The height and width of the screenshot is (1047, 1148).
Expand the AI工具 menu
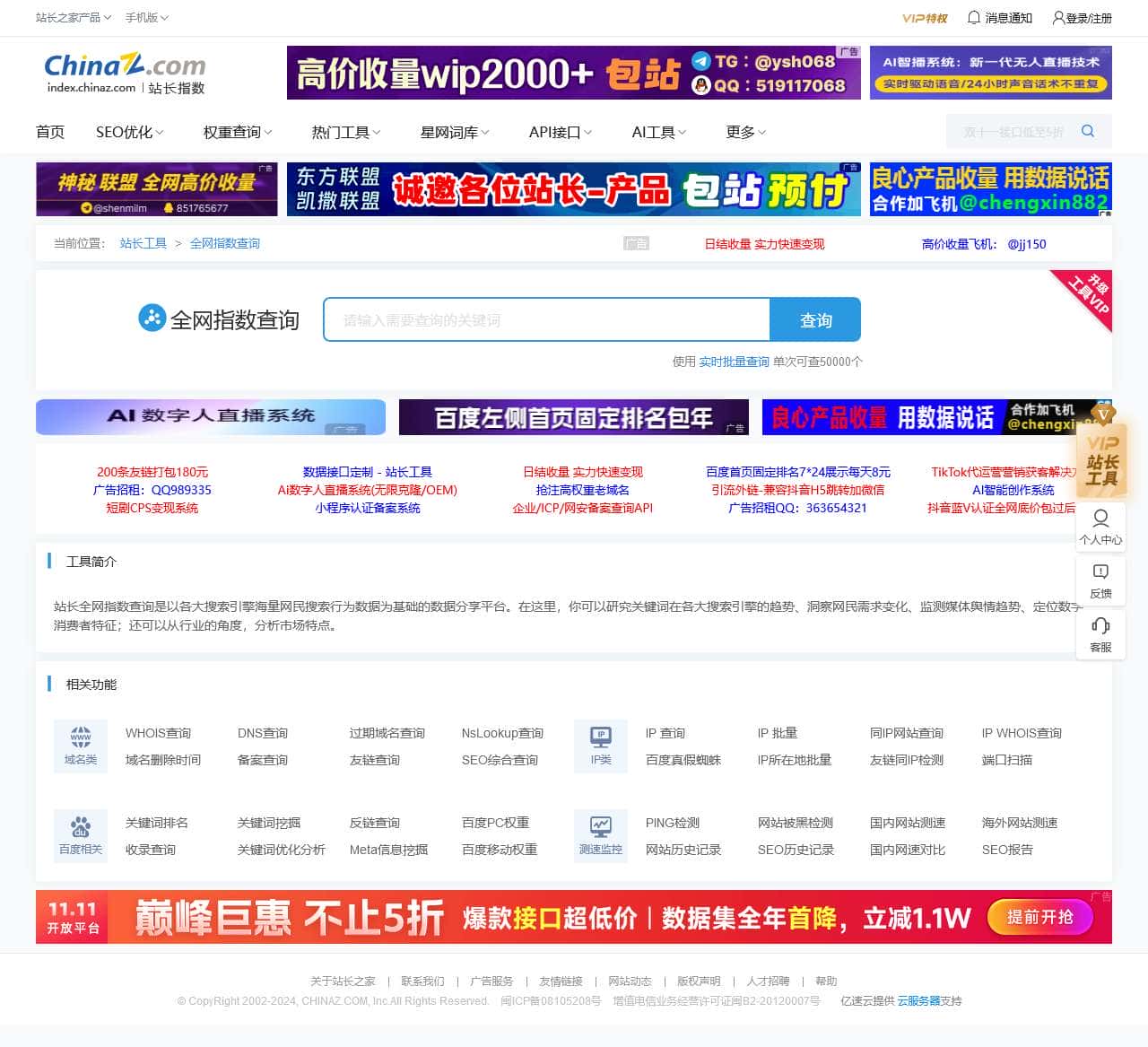(659, 132)
